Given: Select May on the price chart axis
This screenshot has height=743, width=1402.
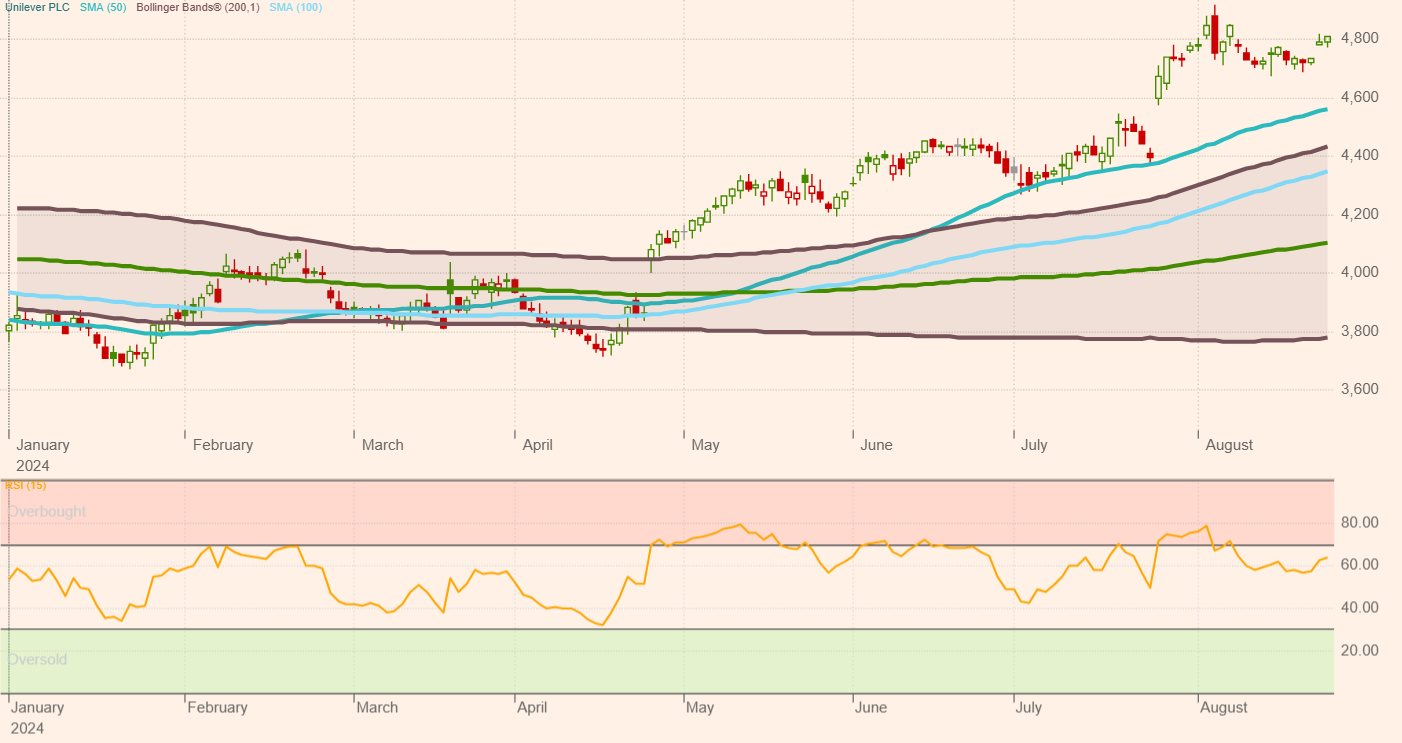Looking at the screenshot, I should [x=705, y=445].
